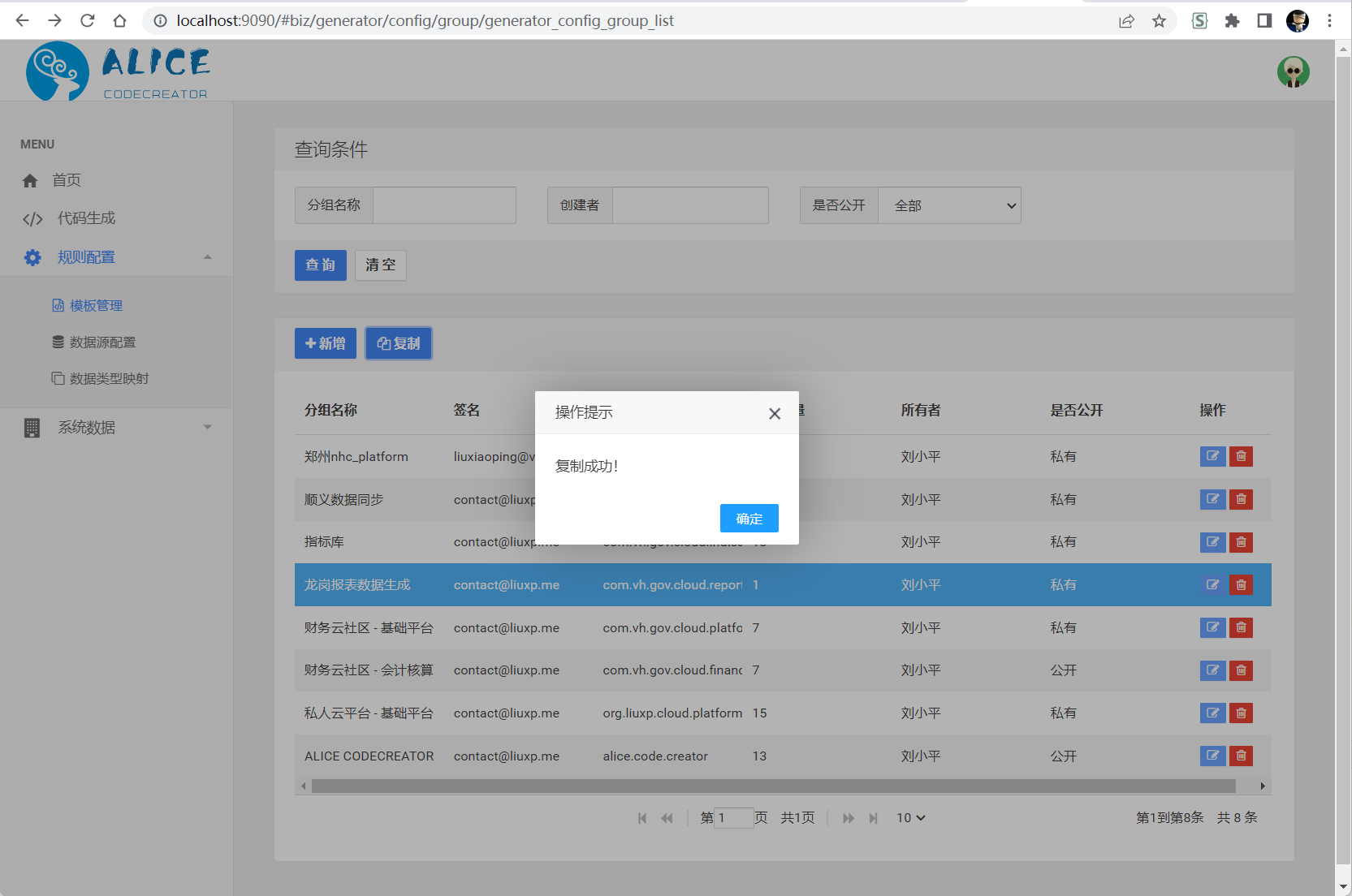
Task: Open the browser extensions puzzle icon
Action: pos(1232,21)
